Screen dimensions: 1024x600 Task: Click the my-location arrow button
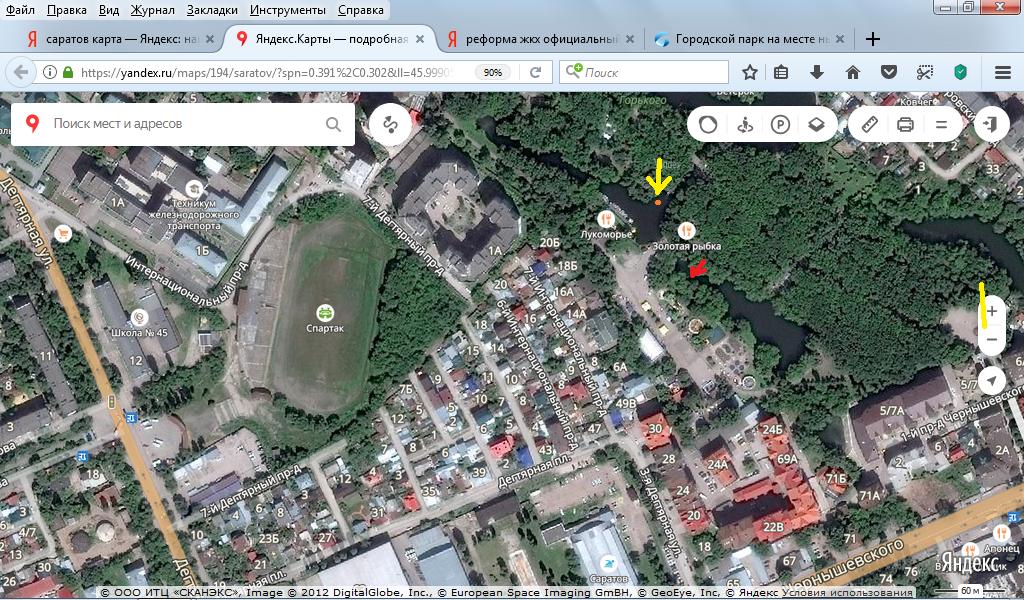point(991,380)
